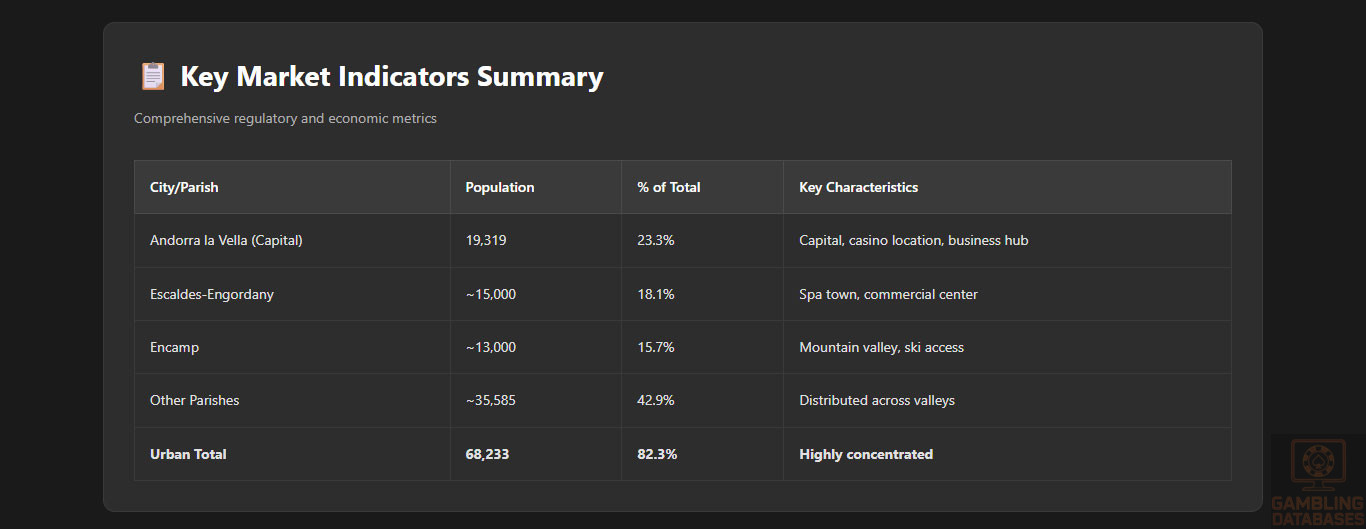The image size is (1366, 529).
Task: Click the Key Characteristics column header
Action: [x=858, y=187]
